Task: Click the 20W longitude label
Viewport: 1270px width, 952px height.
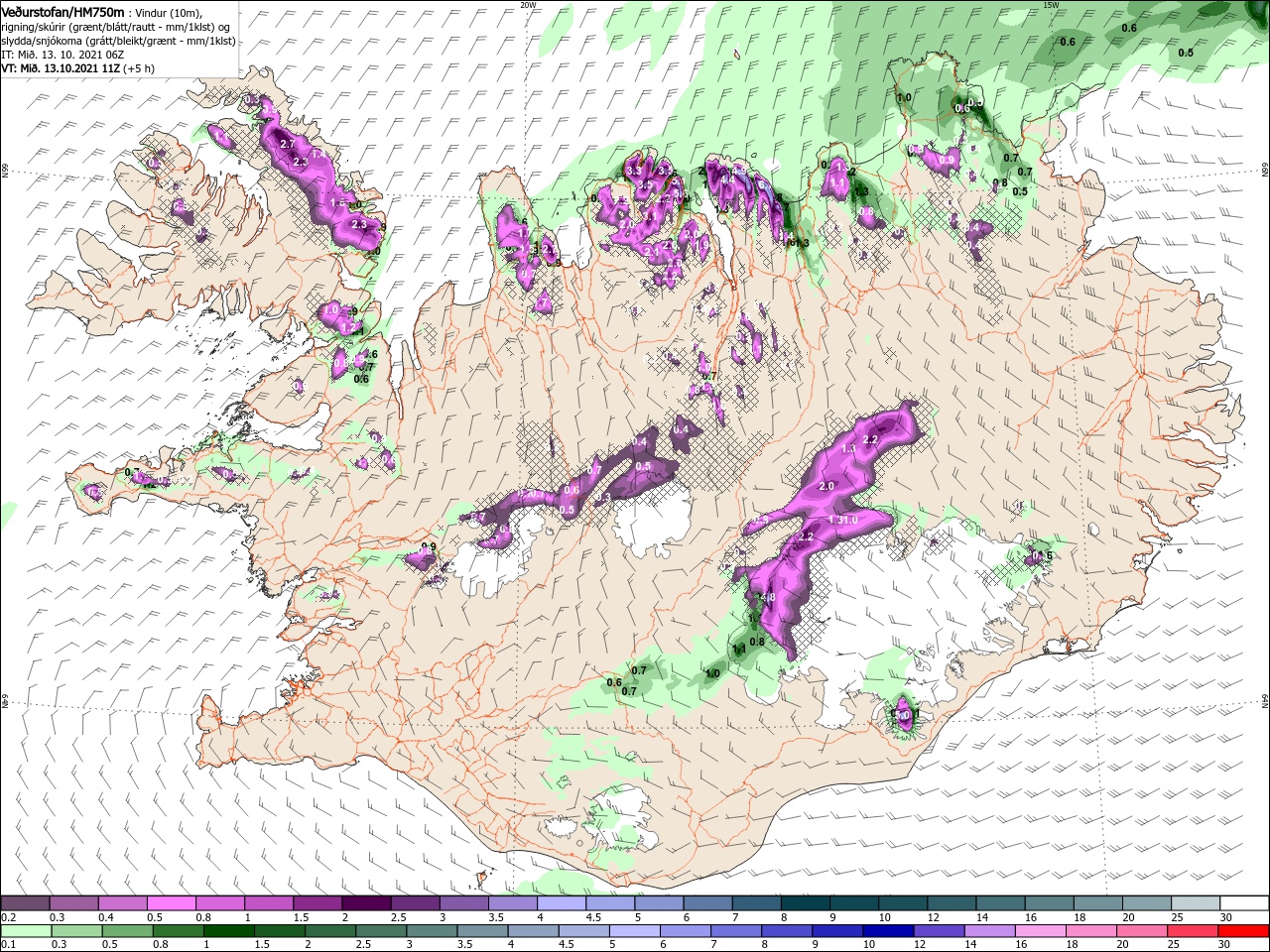Action: coord(528,4)
